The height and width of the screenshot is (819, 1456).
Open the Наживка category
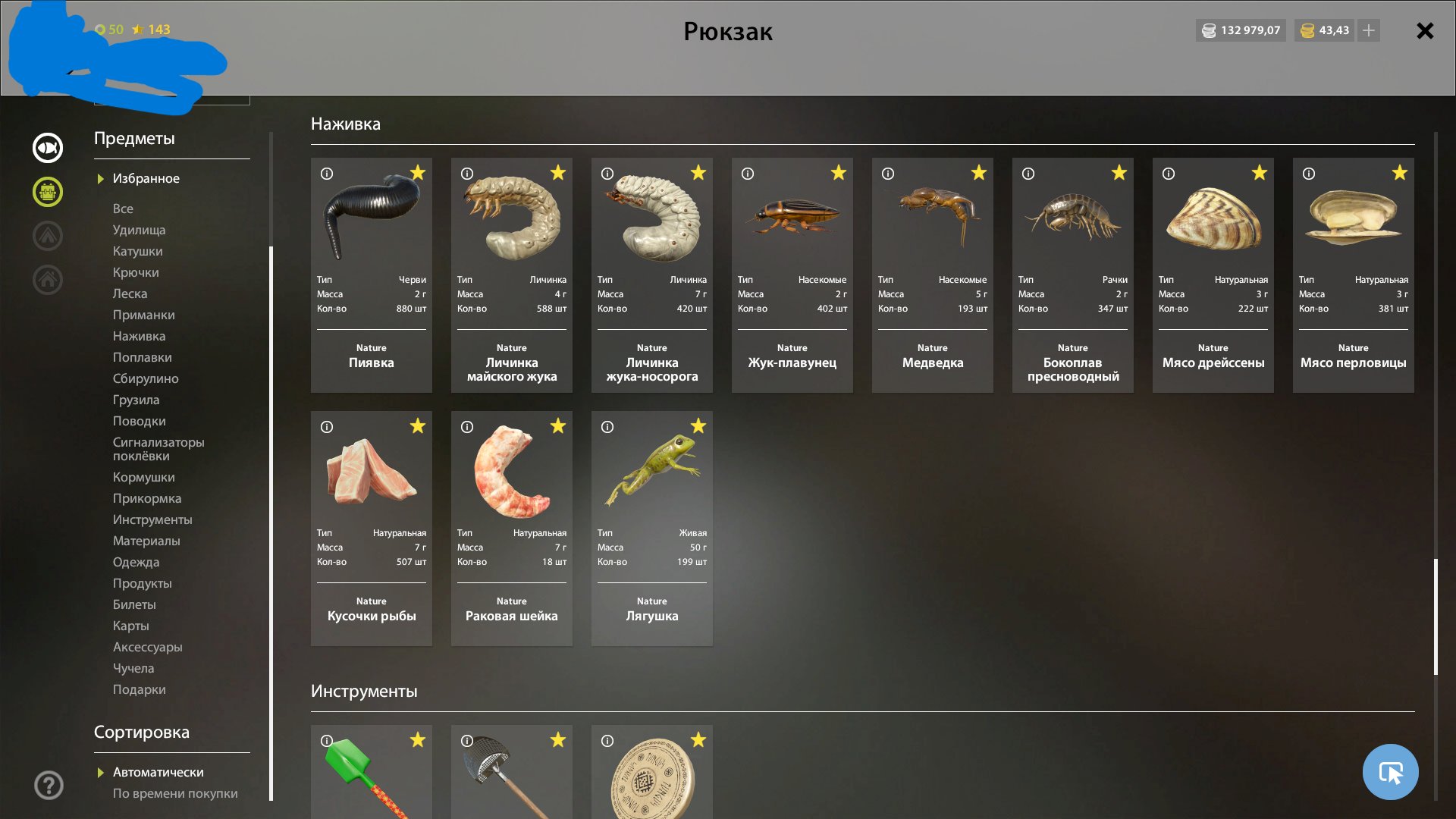(139, 336)
